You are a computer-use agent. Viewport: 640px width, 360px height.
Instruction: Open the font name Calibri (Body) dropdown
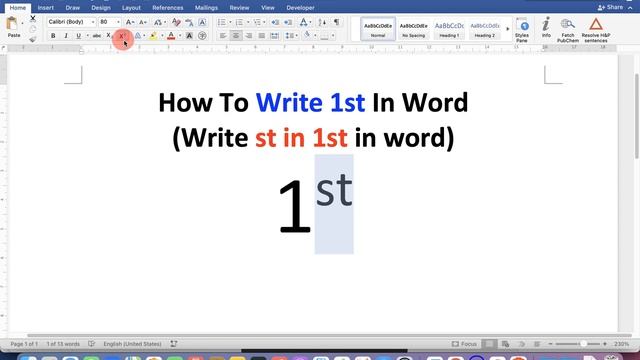(93, 22)
